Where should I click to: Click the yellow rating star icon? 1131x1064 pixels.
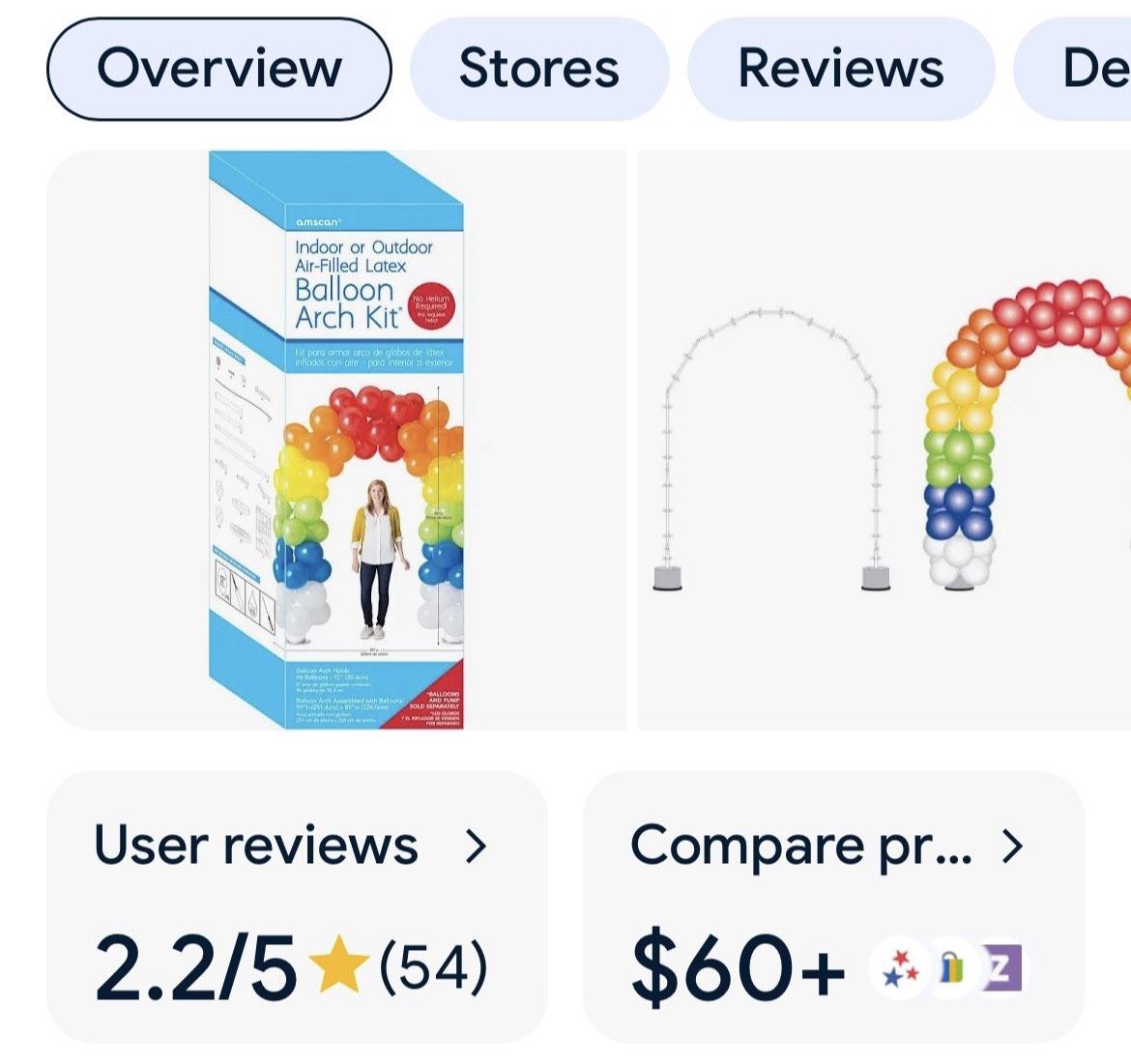338,967
